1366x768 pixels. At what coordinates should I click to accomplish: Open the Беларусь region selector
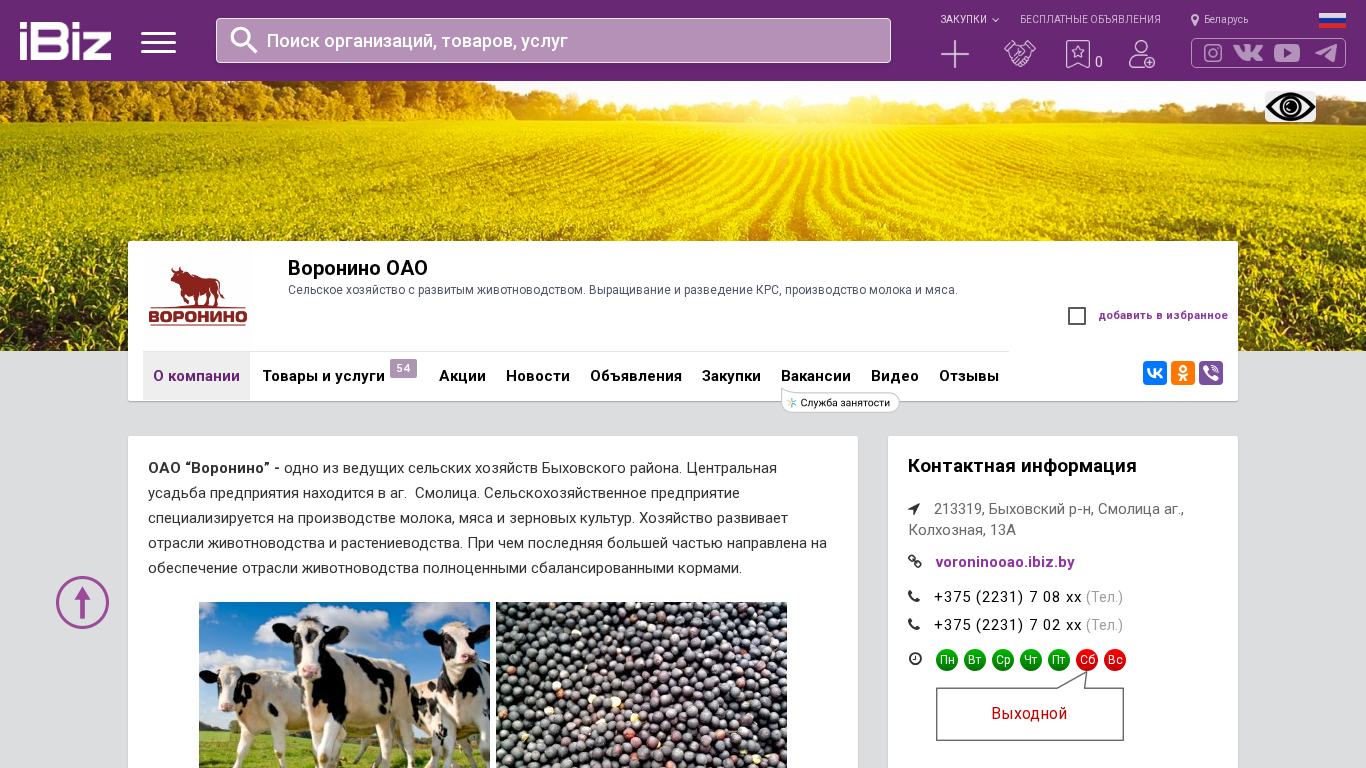(x=1219, y=20)
